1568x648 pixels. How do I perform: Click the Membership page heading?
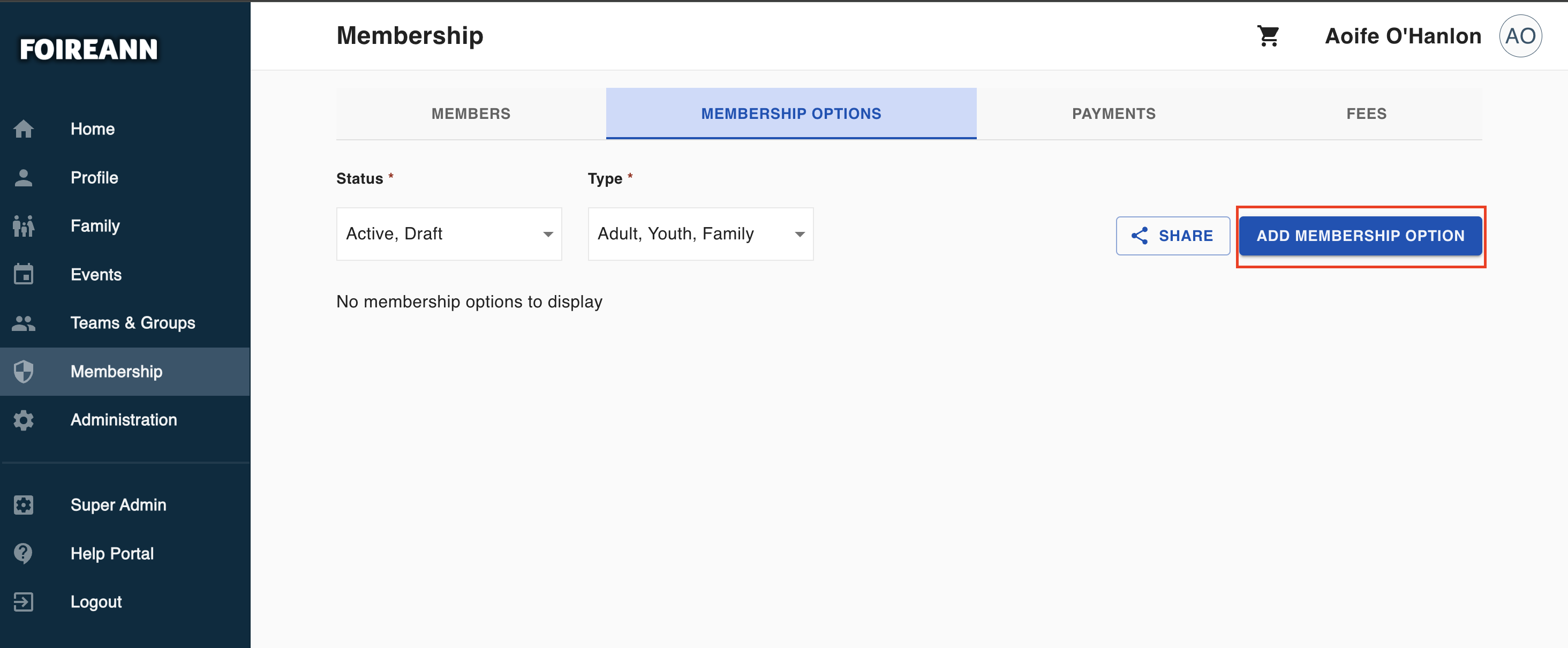click(x=410, y=35)
